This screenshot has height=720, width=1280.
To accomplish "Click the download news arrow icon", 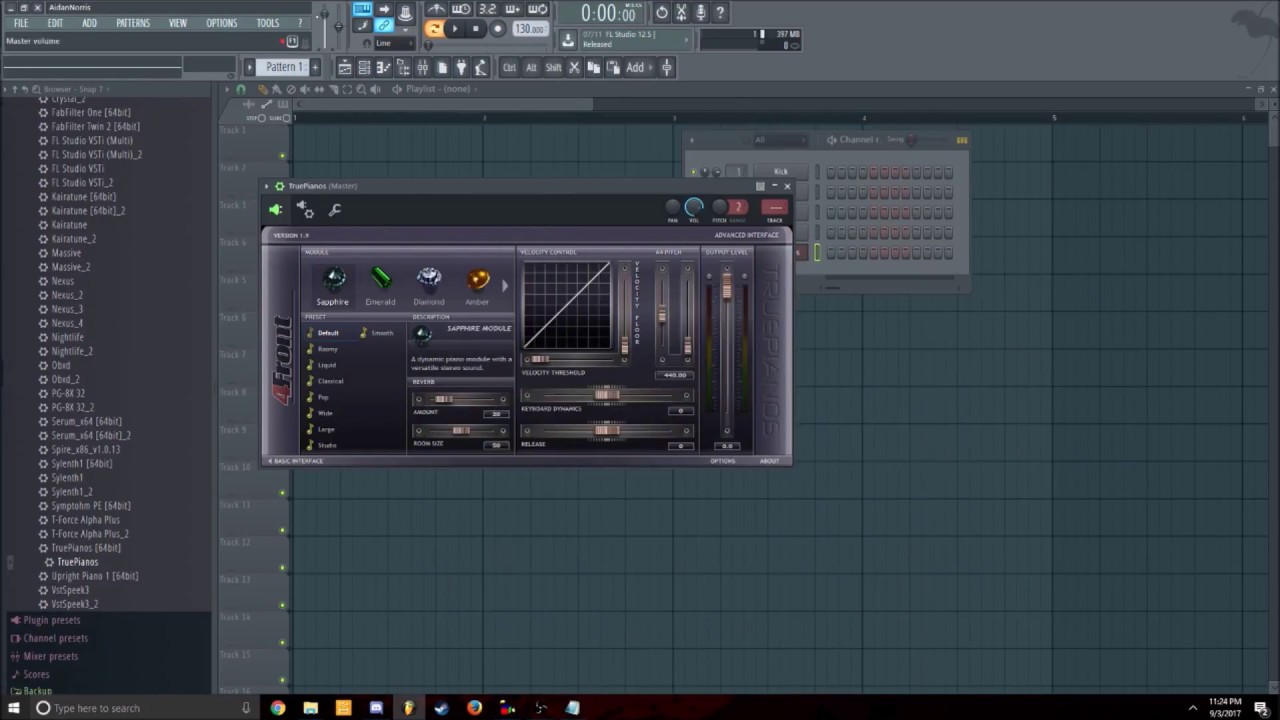I will pos(568,40).
